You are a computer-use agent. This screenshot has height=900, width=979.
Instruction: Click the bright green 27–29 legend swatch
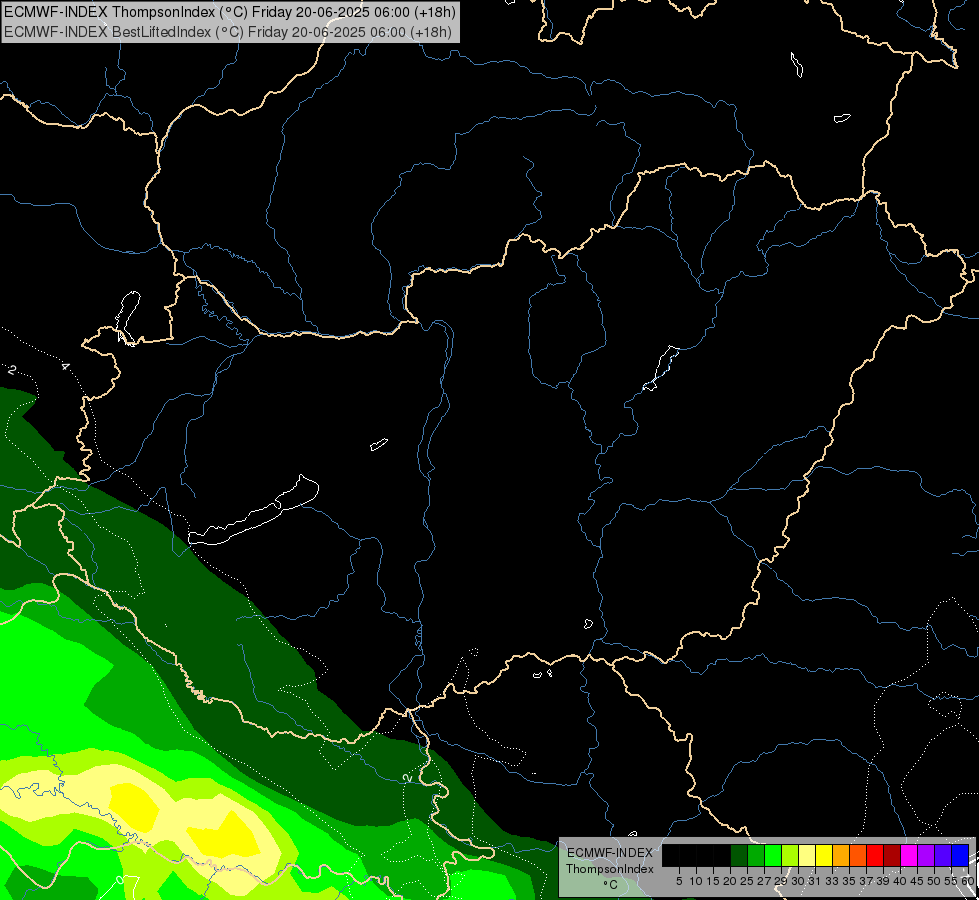coord(773,855)
